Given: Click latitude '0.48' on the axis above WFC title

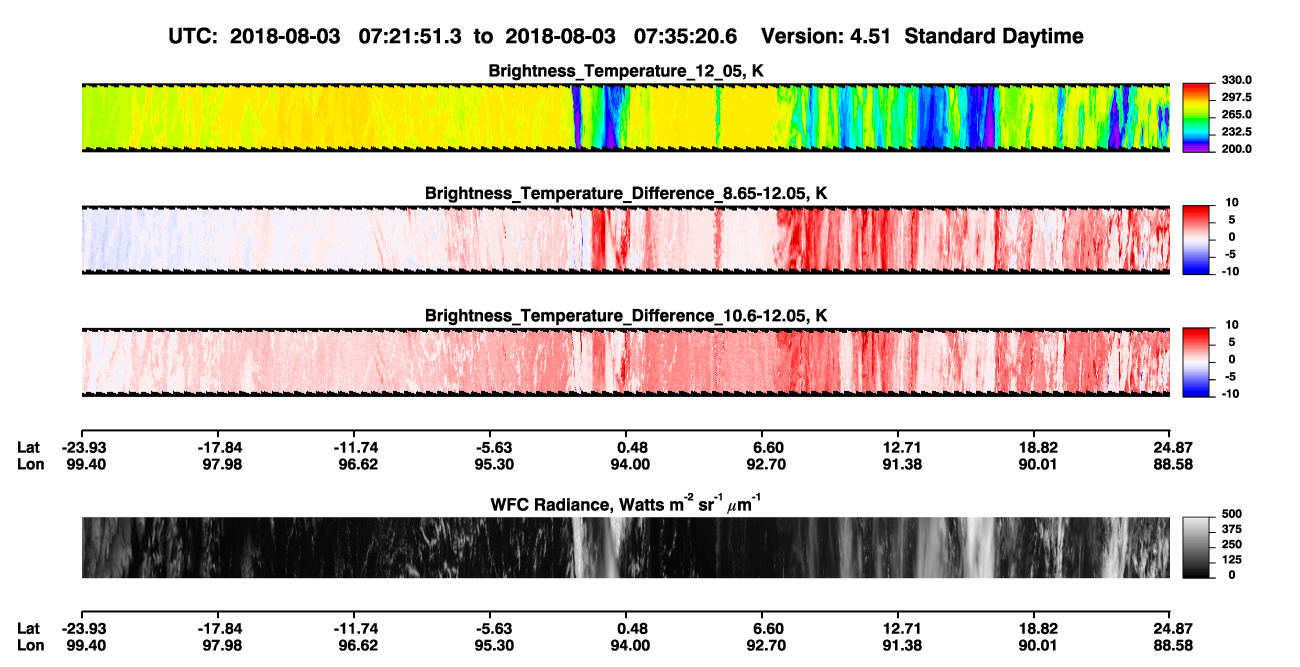Looking at the screenshot, I should click(x=632, y=447).
